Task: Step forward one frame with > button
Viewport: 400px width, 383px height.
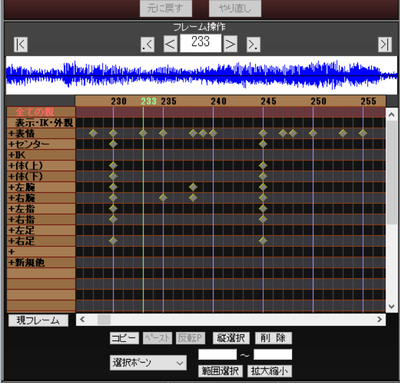Action: [230, 44]
